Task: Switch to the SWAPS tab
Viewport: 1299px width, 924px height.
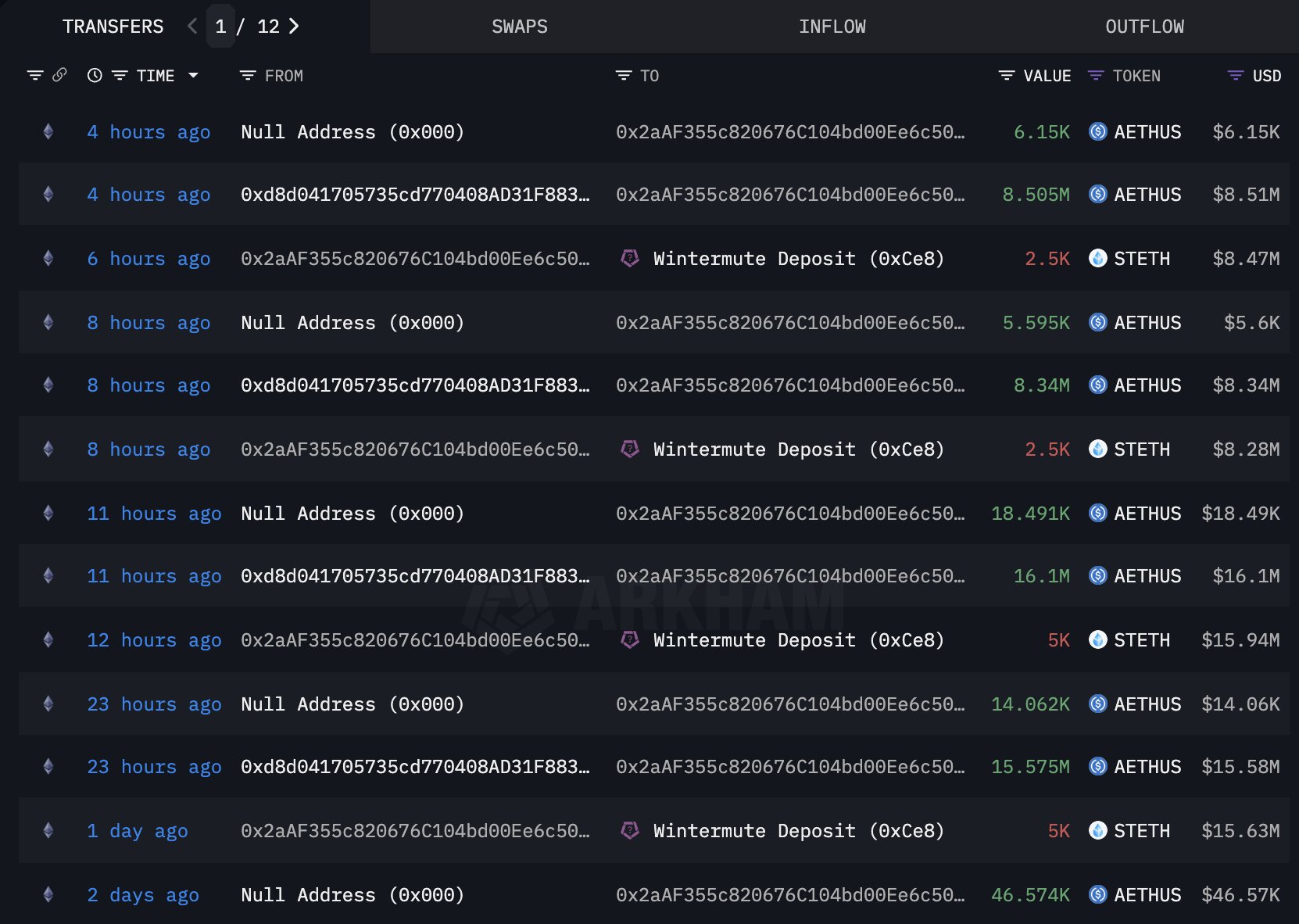Action: click(x=520, y=27)
